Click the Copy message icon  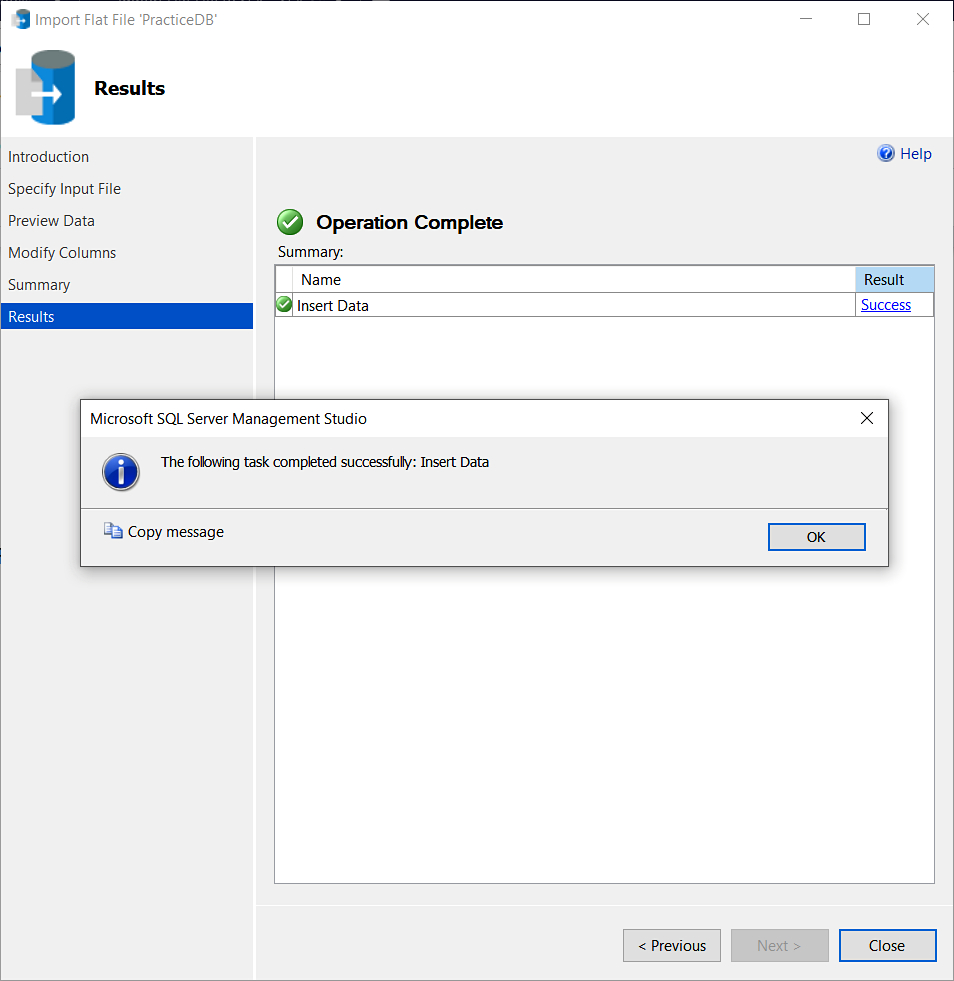coord(113,531)
